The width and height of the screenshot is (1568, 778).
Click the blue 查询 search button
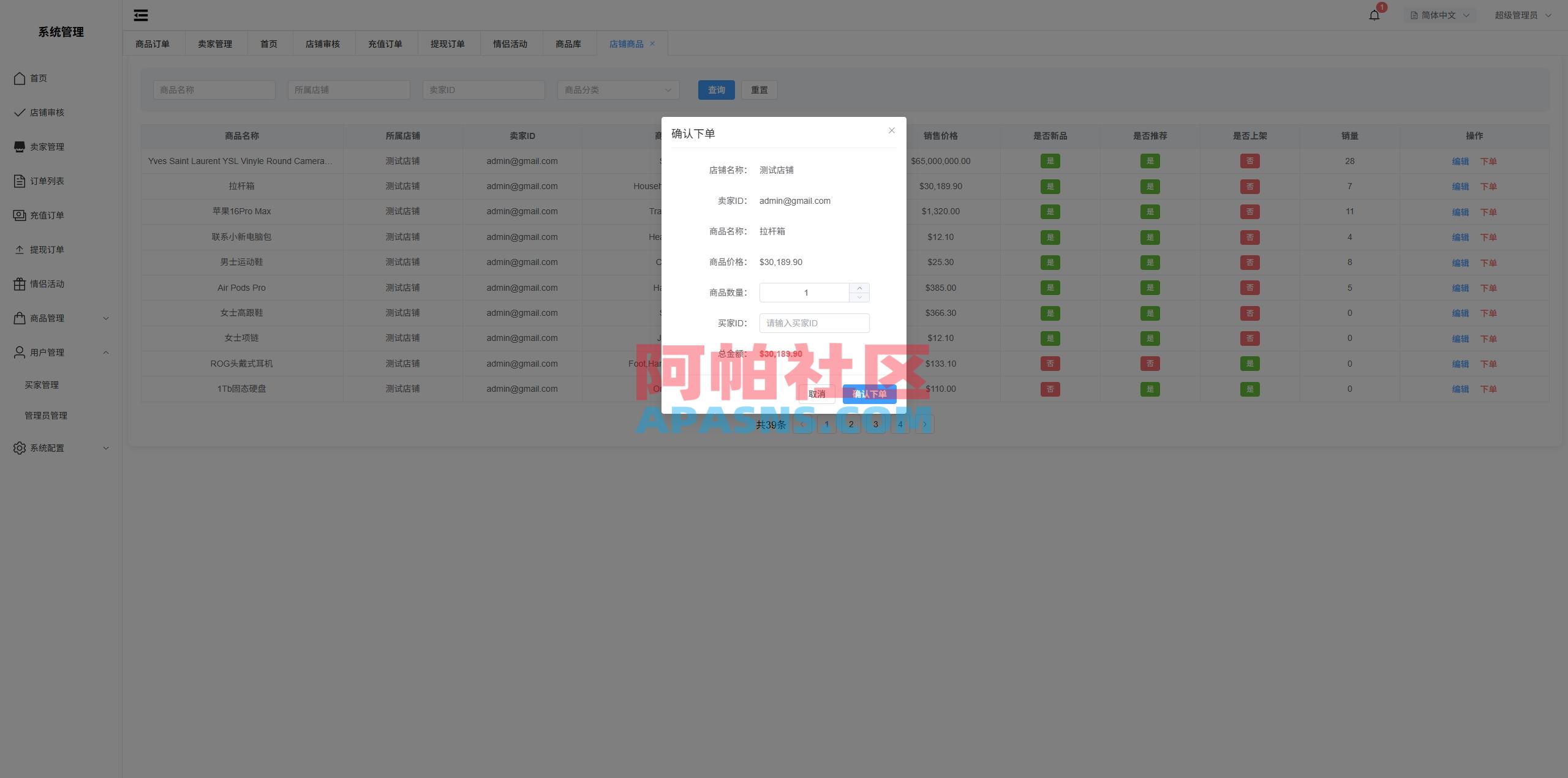click(716, 90)
